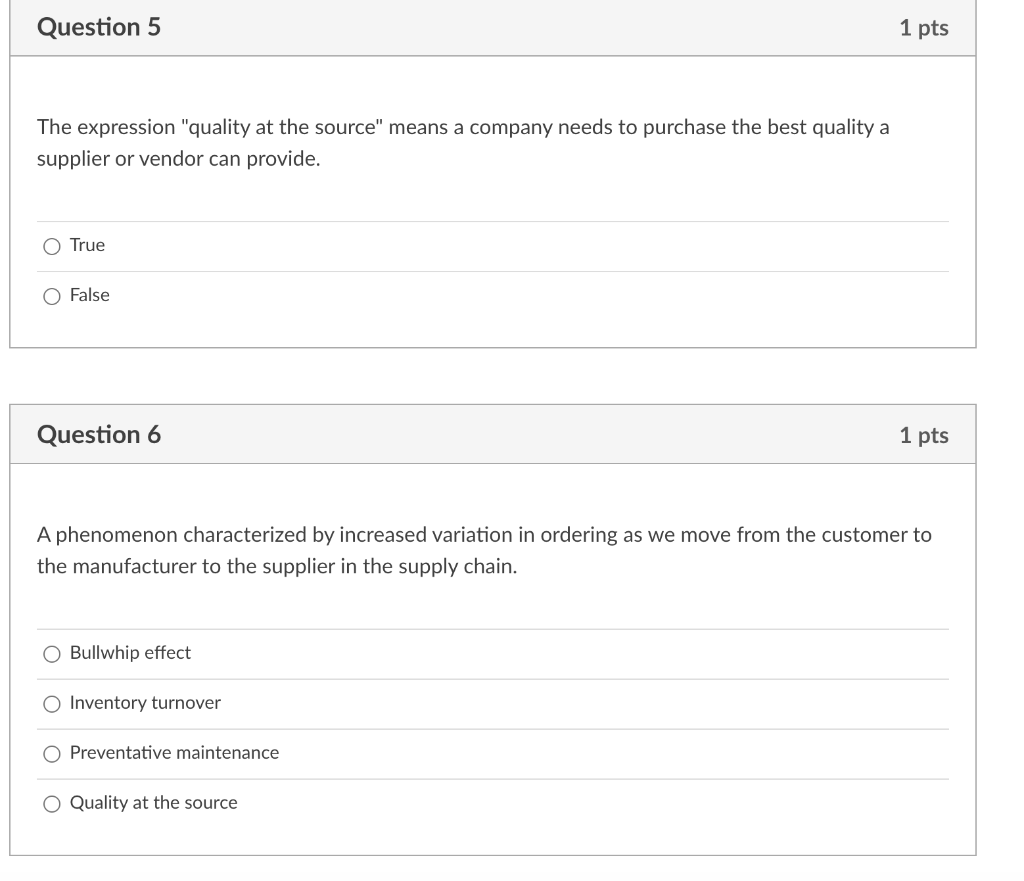The width and height of the screenshot is (1024, 881).
Task: Click the Bullwhip effect answer text label
Action: [130, 653]
